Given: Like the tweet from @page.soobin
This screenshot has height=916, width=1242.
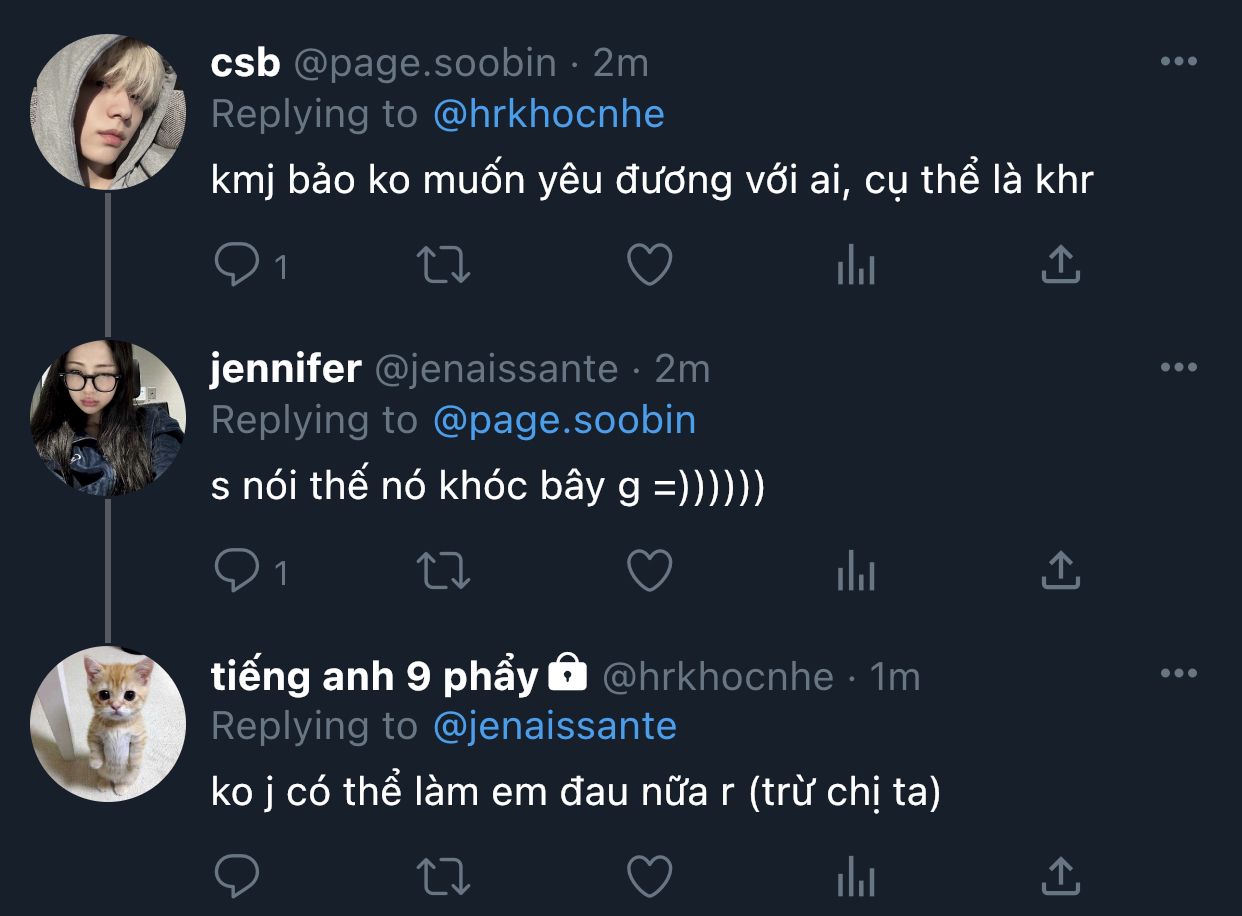Looking at the screenshot, I should click(649, 266).
